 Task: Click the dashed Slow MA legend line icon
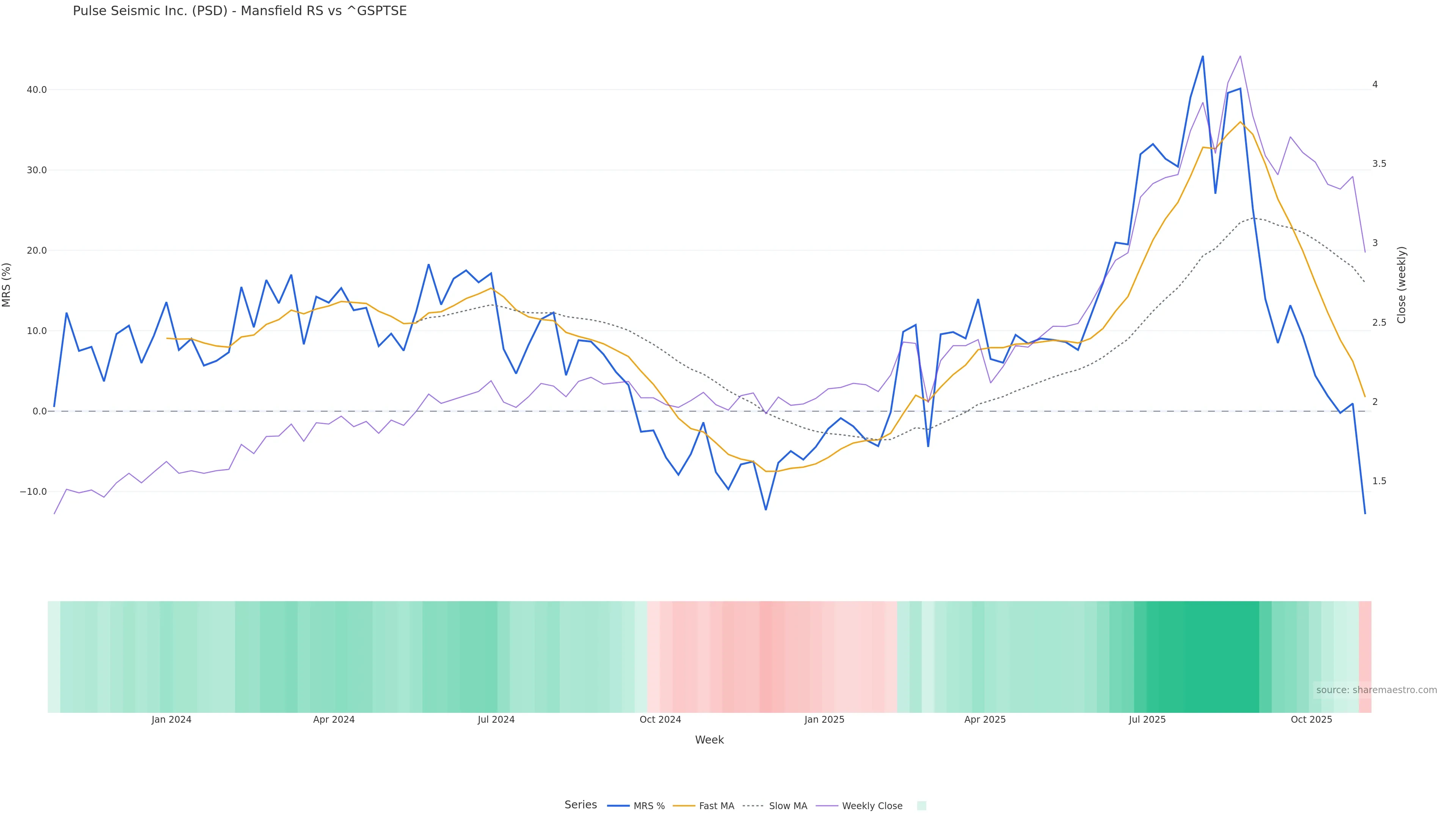point(753,806)
